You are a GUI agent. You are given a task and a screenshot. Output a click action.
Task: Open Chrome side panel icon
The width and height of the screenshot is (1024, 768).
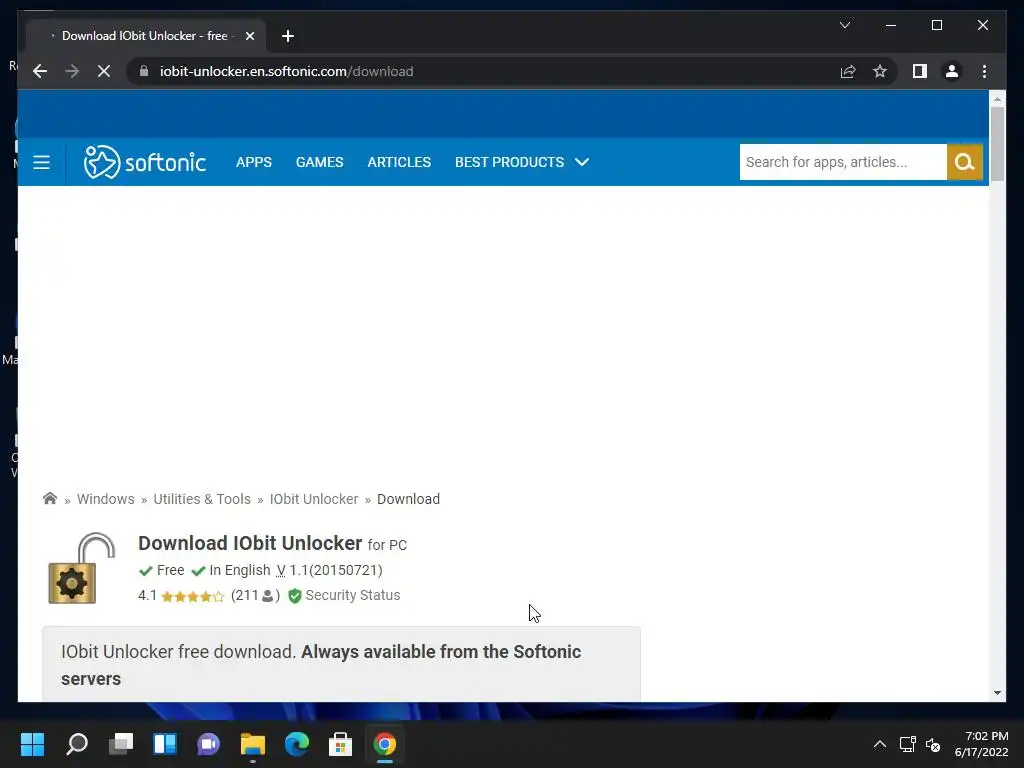pos(920,71)
